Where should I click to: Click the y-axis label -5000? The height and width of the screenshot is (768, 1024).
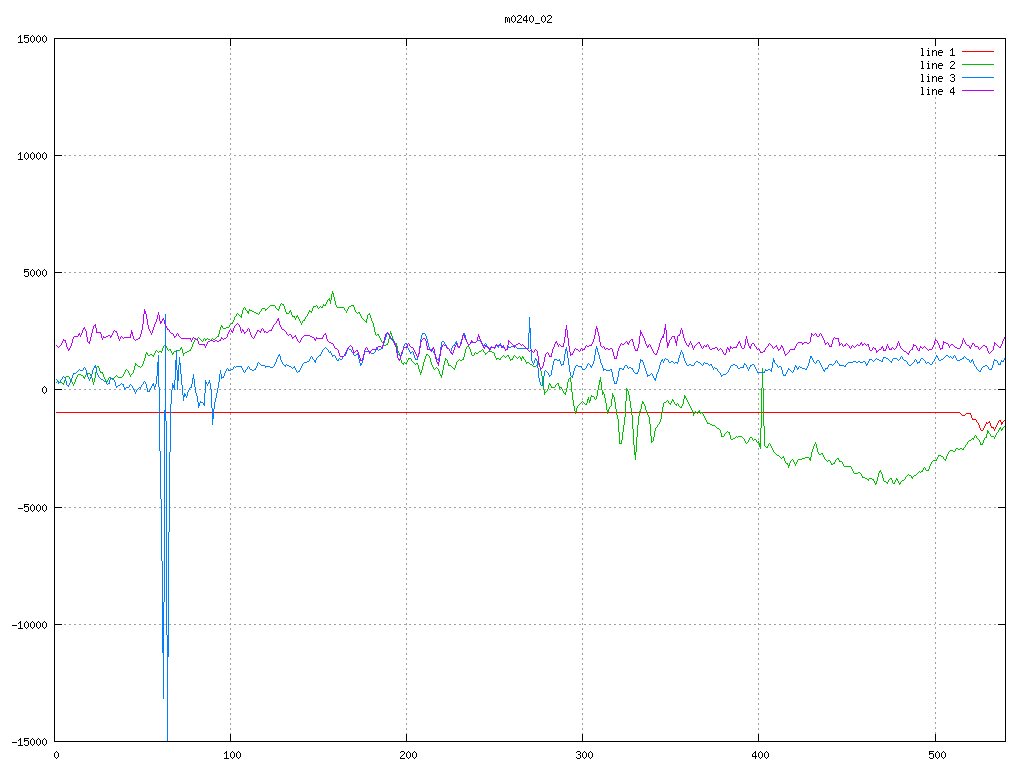(33, 507)
